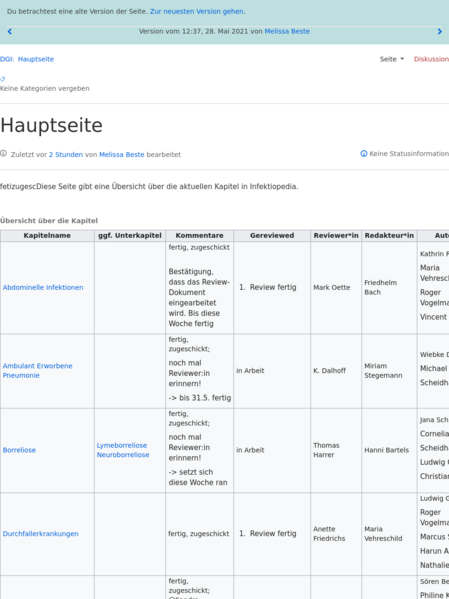Click Melissa Beste link below page title
The width and height of the screenshot is (449, 599).
[122, 155]
